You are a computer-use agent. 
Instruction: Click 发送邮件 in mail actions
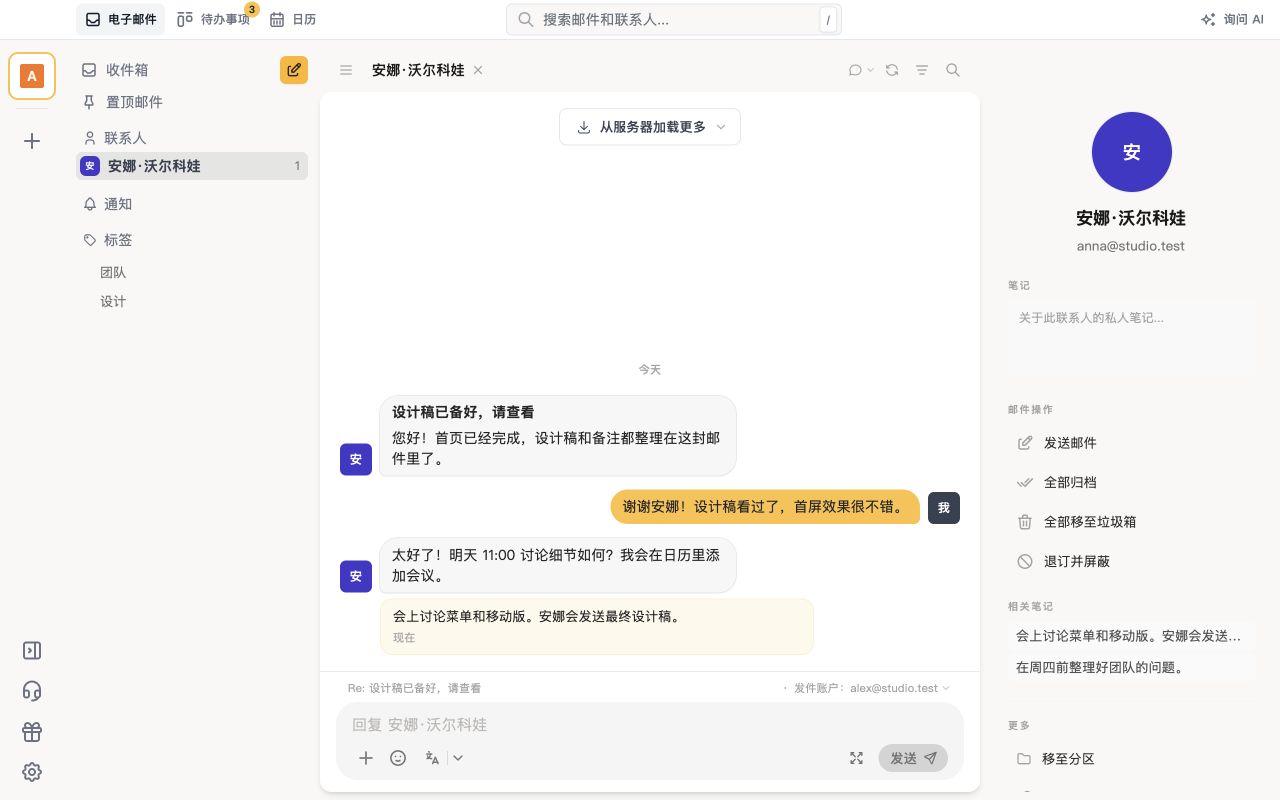(1131, 443)
